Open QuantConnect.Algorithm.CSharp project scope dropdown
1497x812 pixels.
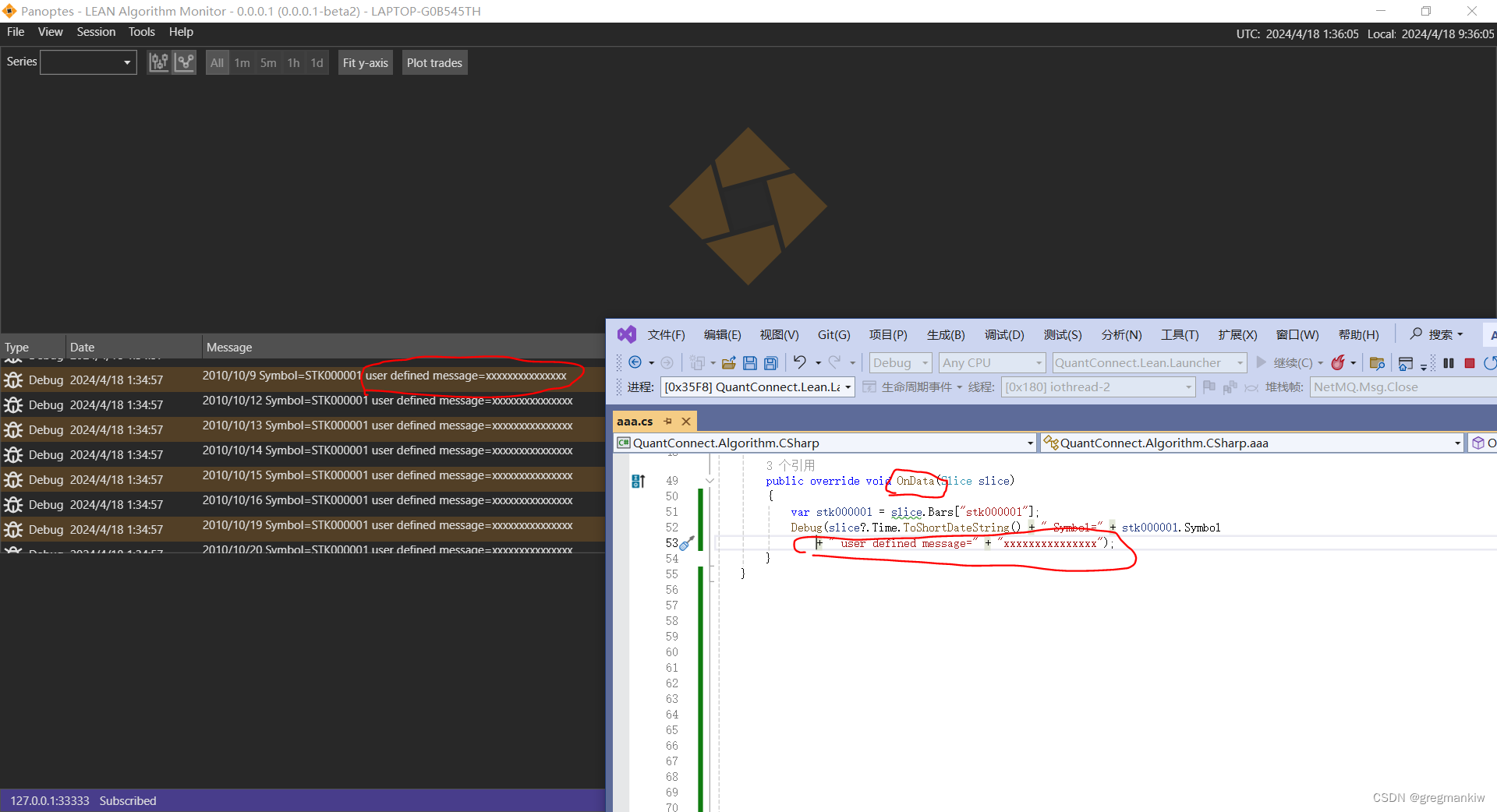(x=826, y=443)
